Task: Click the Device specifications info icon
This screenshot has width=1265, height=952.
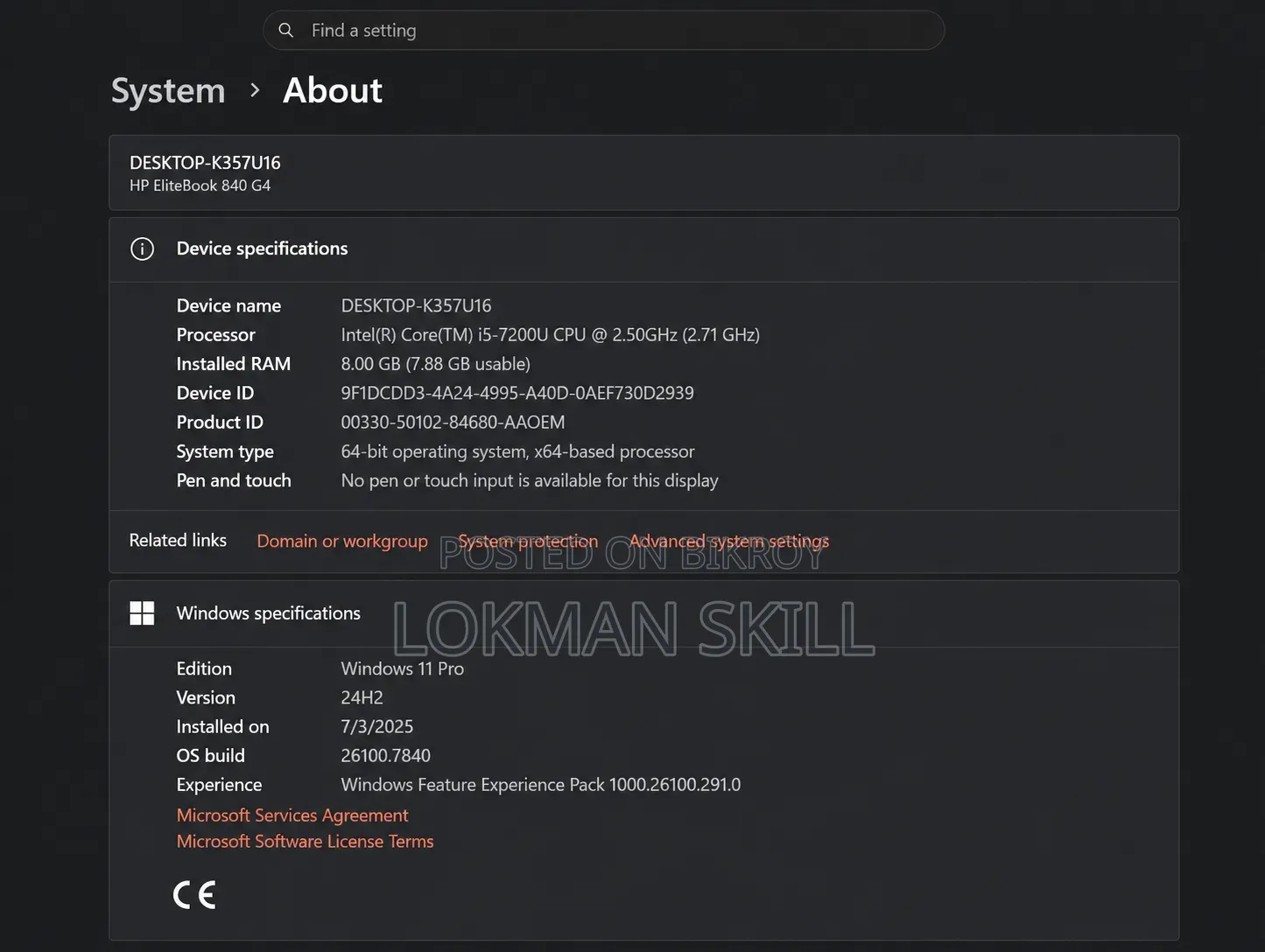Action: click(142, 248)
